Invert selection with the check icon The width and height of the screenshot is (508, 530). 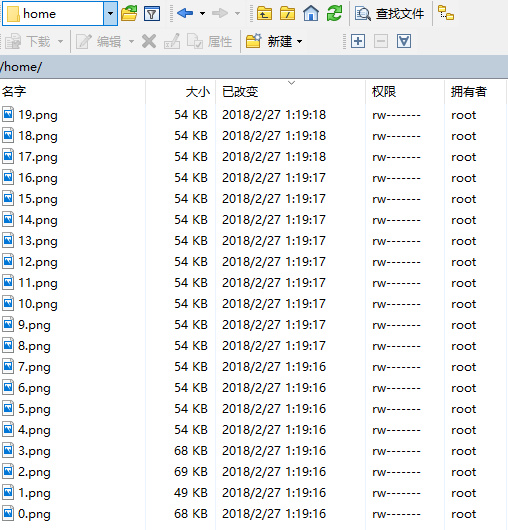click(x=404, y=42)
